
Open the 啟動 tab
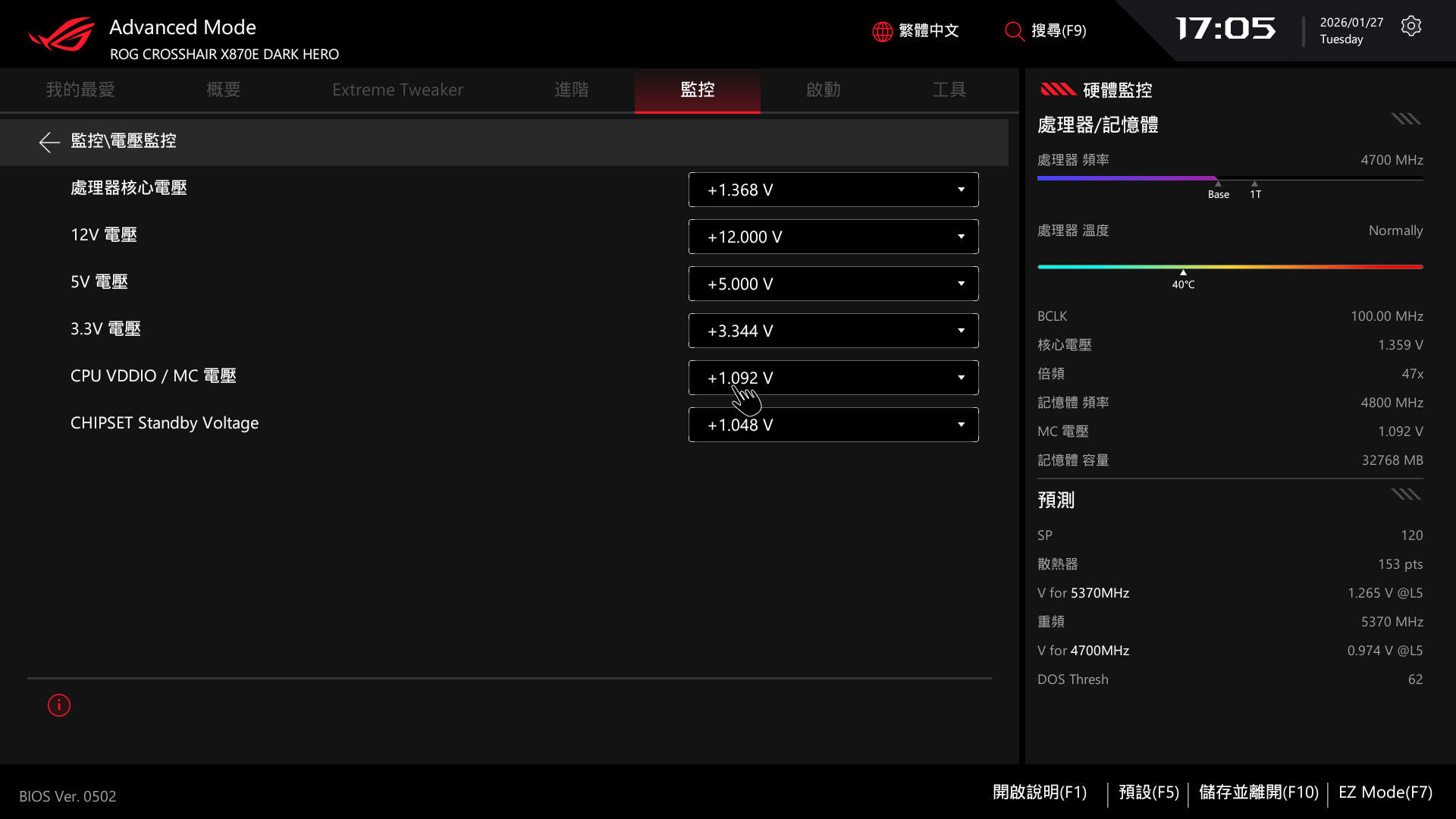click(x=823, y=89)
